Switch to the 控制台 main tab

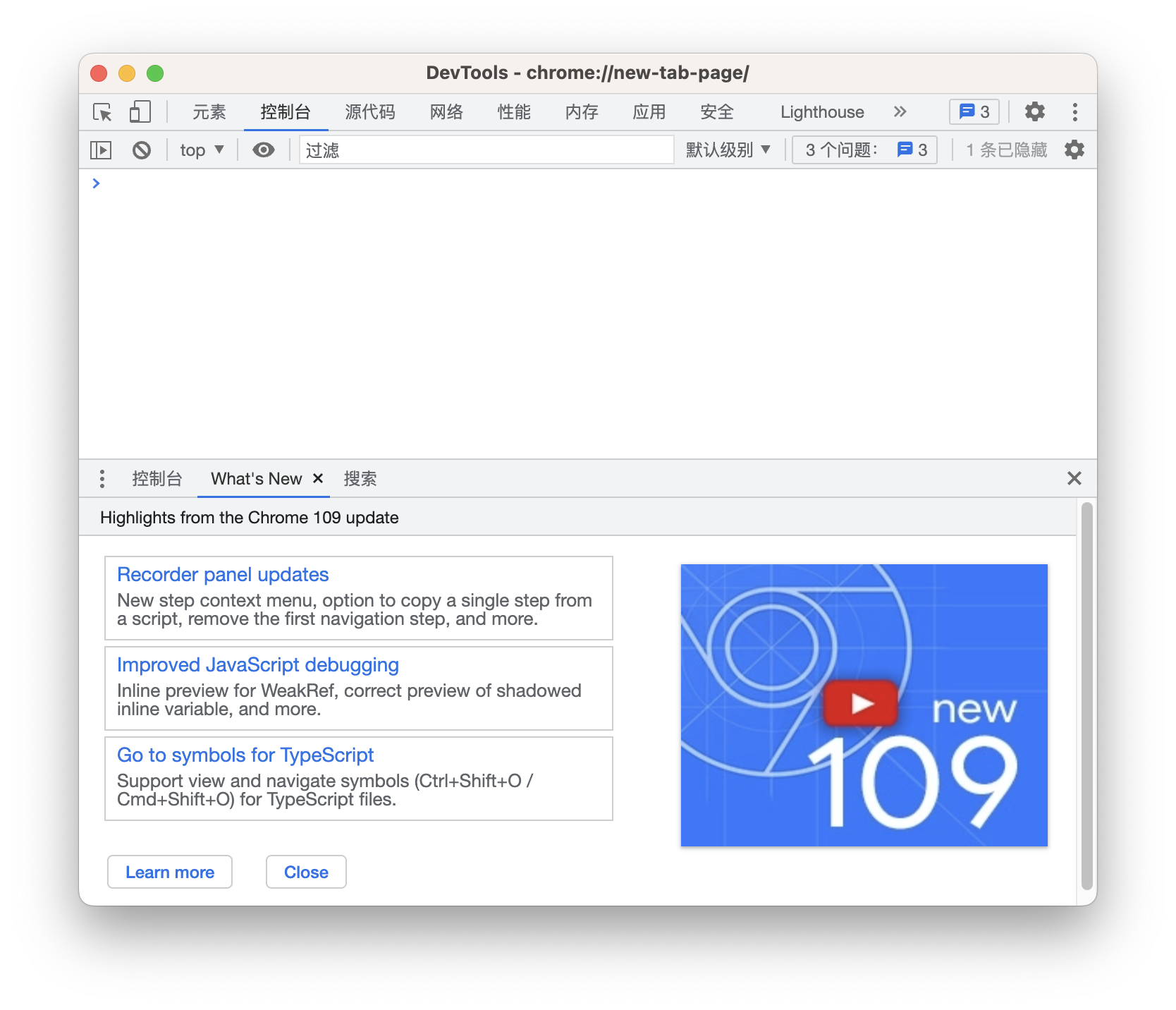(286, 112)
